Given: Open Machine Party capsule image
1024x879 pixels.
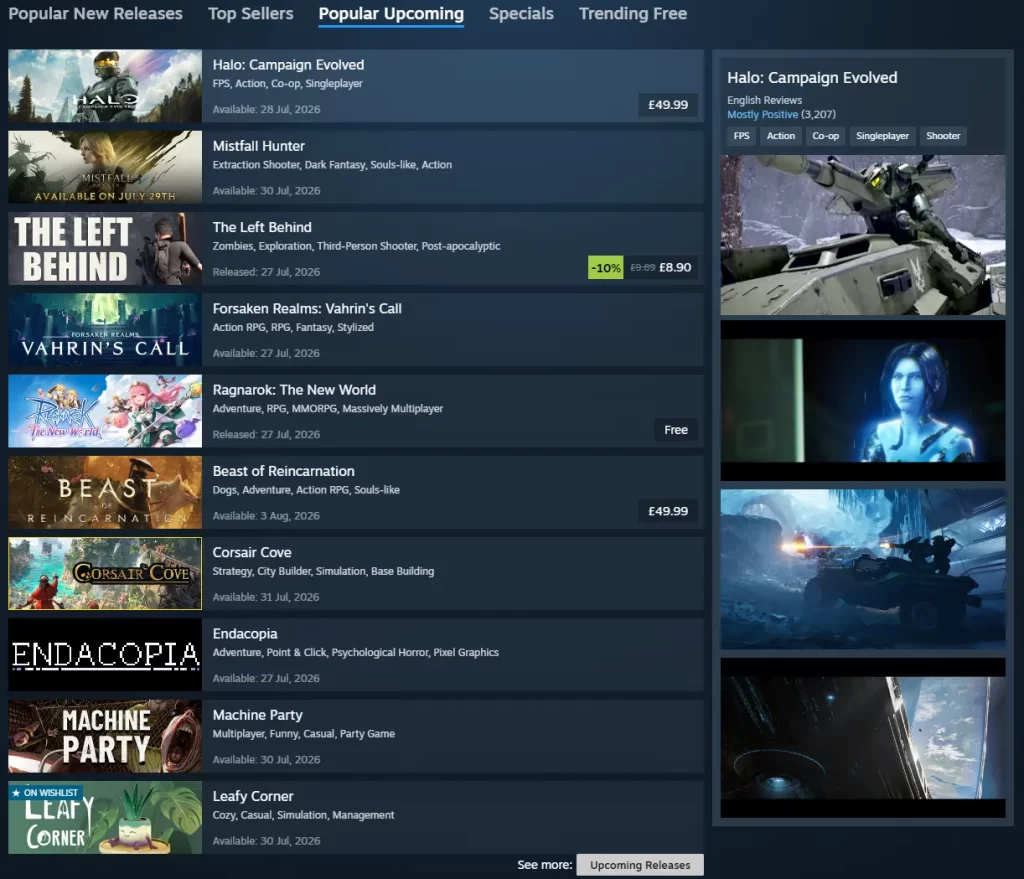Looking at the screenshot, I should click(x=105, y=736).
